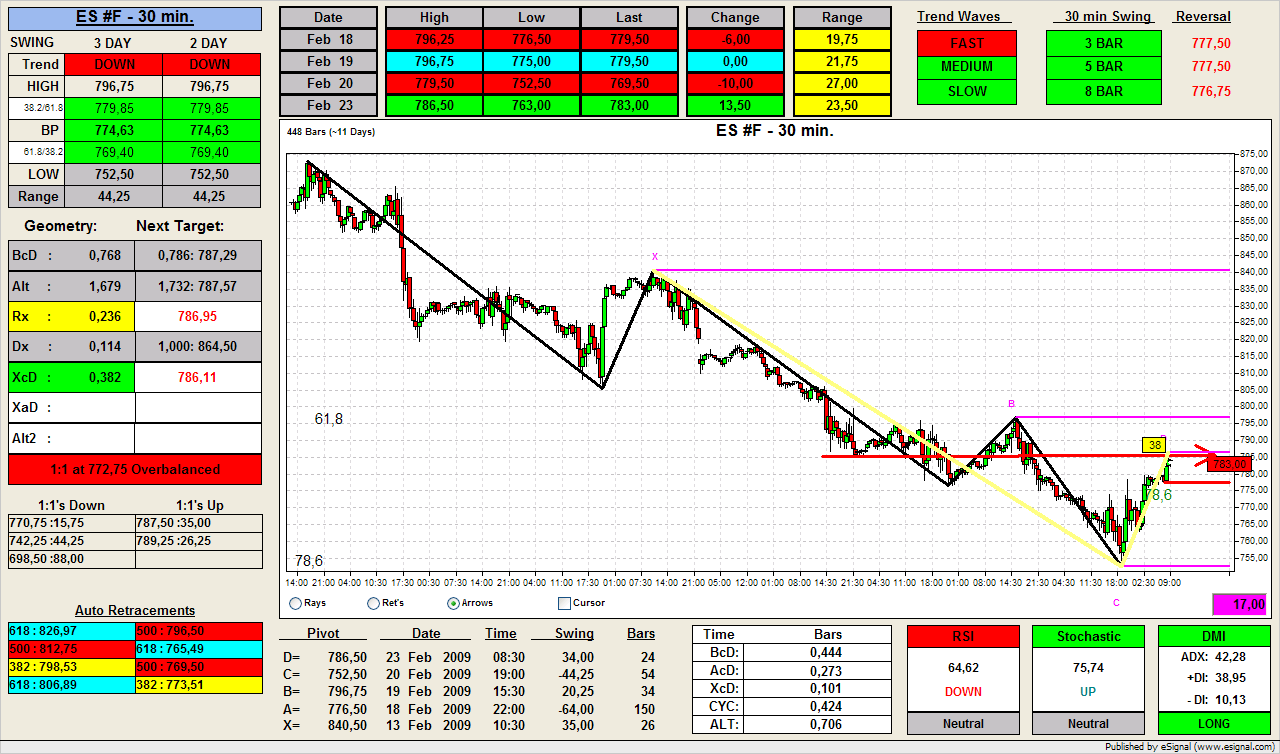Viewport: 1280px width, 754px height.
Task: Enable the Cursor checkbox
Action: 564,603
